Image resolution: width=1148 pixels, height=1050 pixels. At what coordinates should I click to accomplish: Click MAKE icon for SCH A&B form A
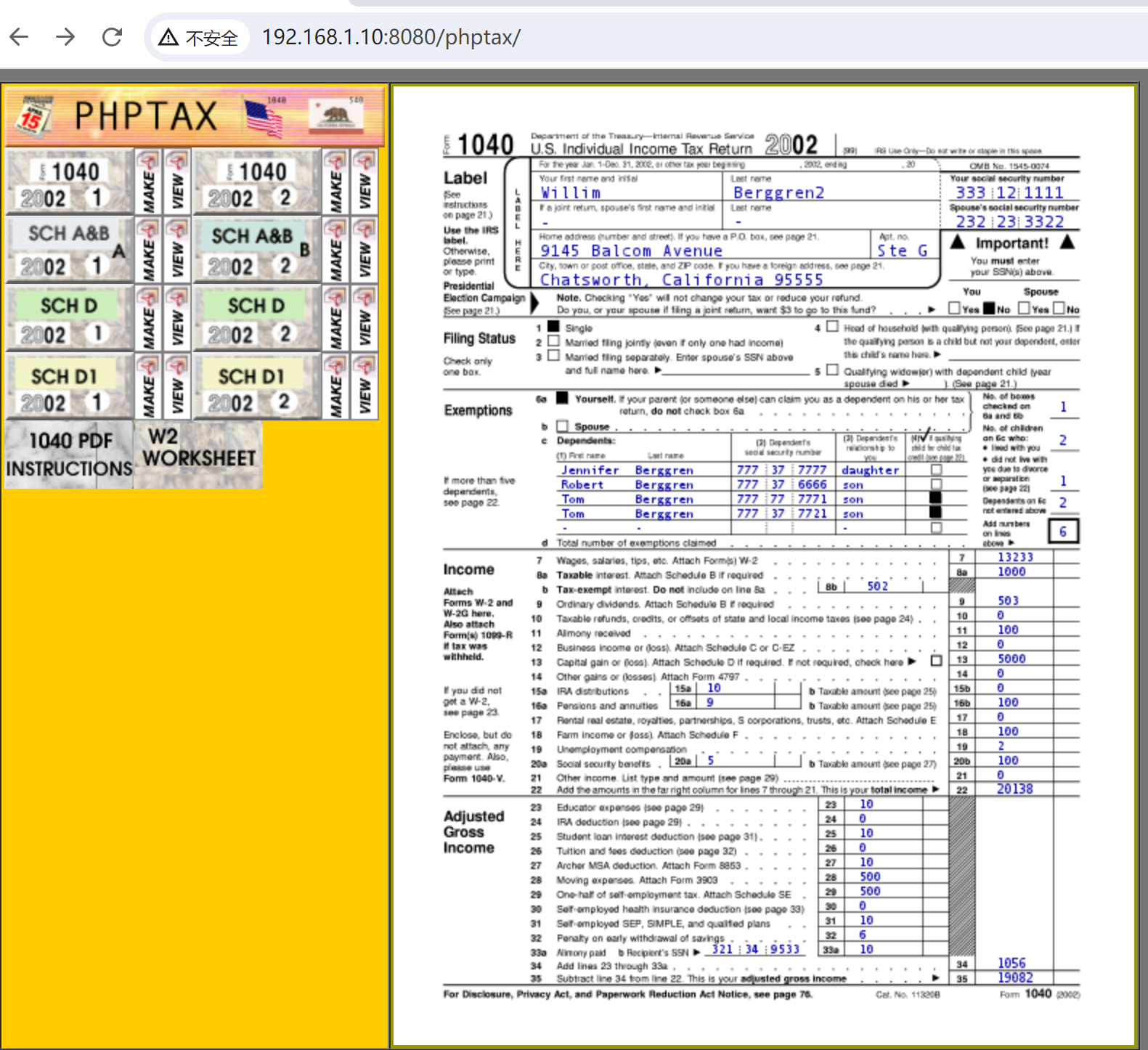148,250
